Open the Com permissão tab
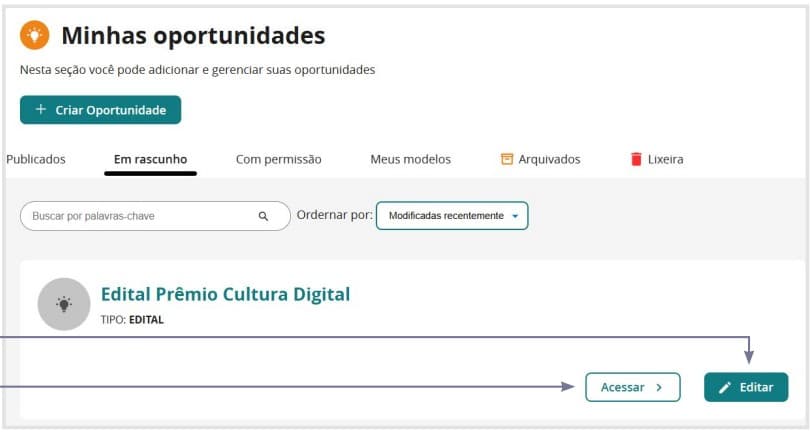This screenshot has height=433, width=811. (x=278, y=159)
